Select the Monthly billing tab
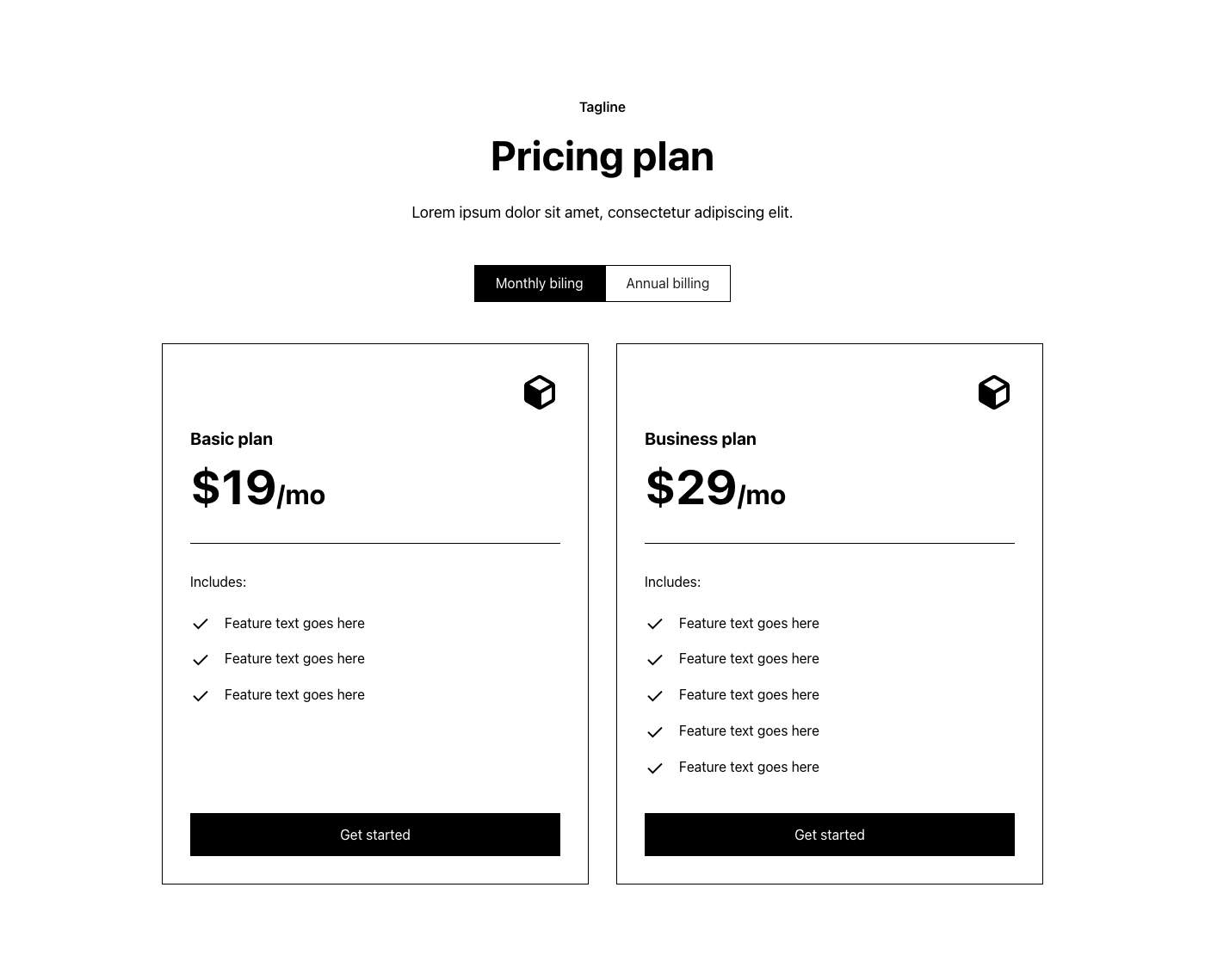1205x980 pixels. (540, 284)
